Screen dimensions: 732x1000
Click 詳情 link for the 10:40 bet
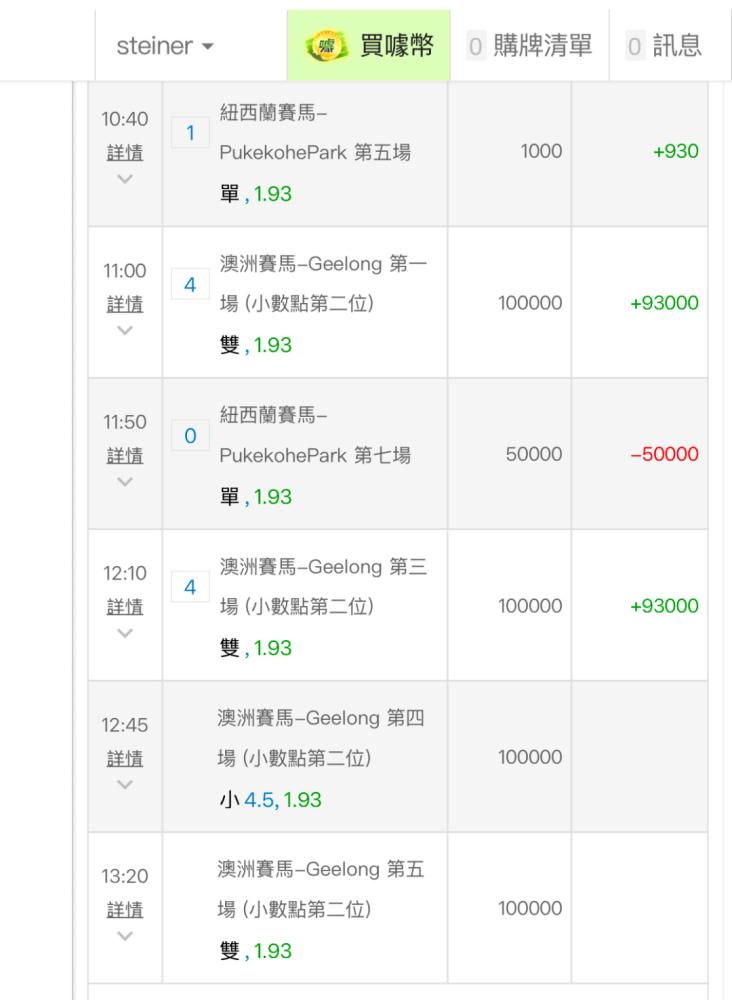point(124,151)
